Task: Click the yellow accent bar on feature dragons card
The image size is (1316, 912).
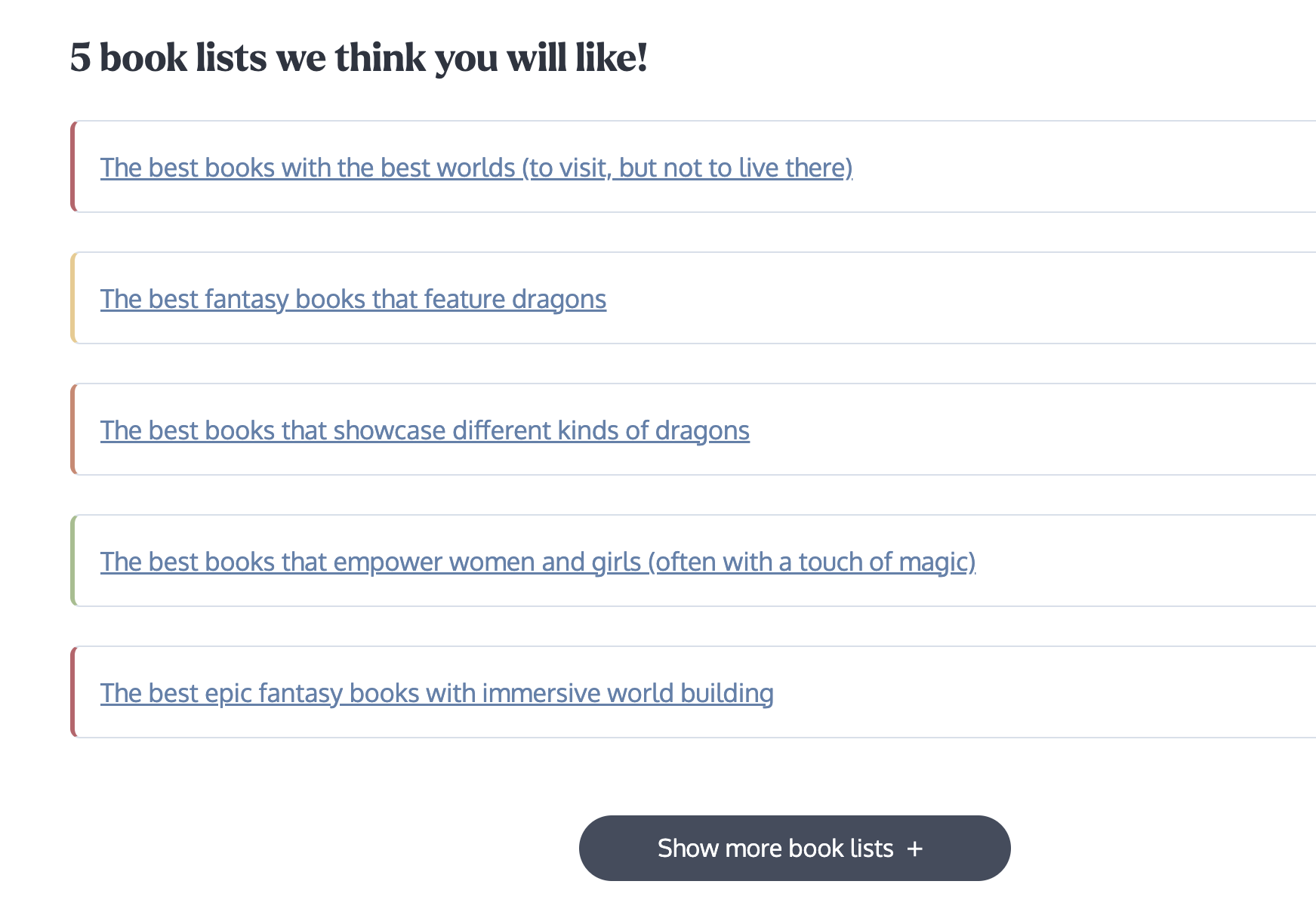Action: [x=74, y=297]
